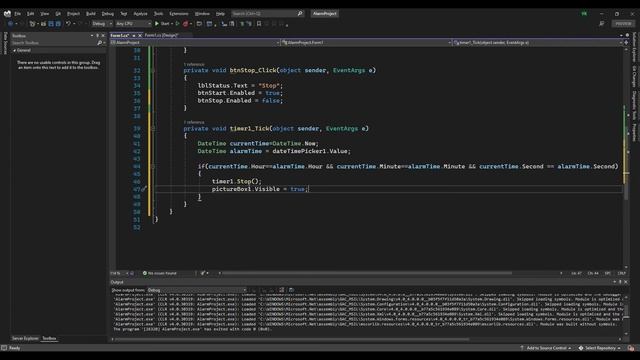Open the File menu
Image resolution: width=640 pixels, height=360 pixels.
[18, 13]
